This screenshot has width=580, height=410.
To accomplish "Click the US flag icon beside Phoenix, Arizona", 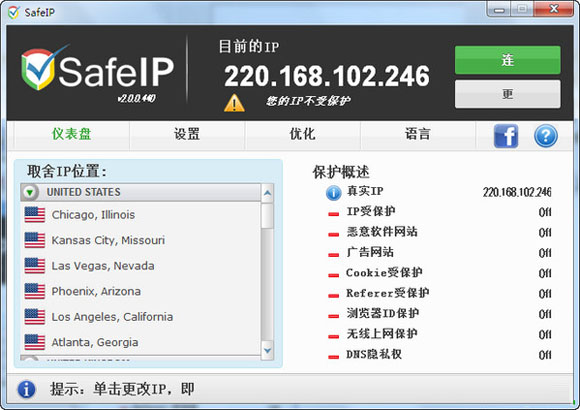I will click(35, 291).
